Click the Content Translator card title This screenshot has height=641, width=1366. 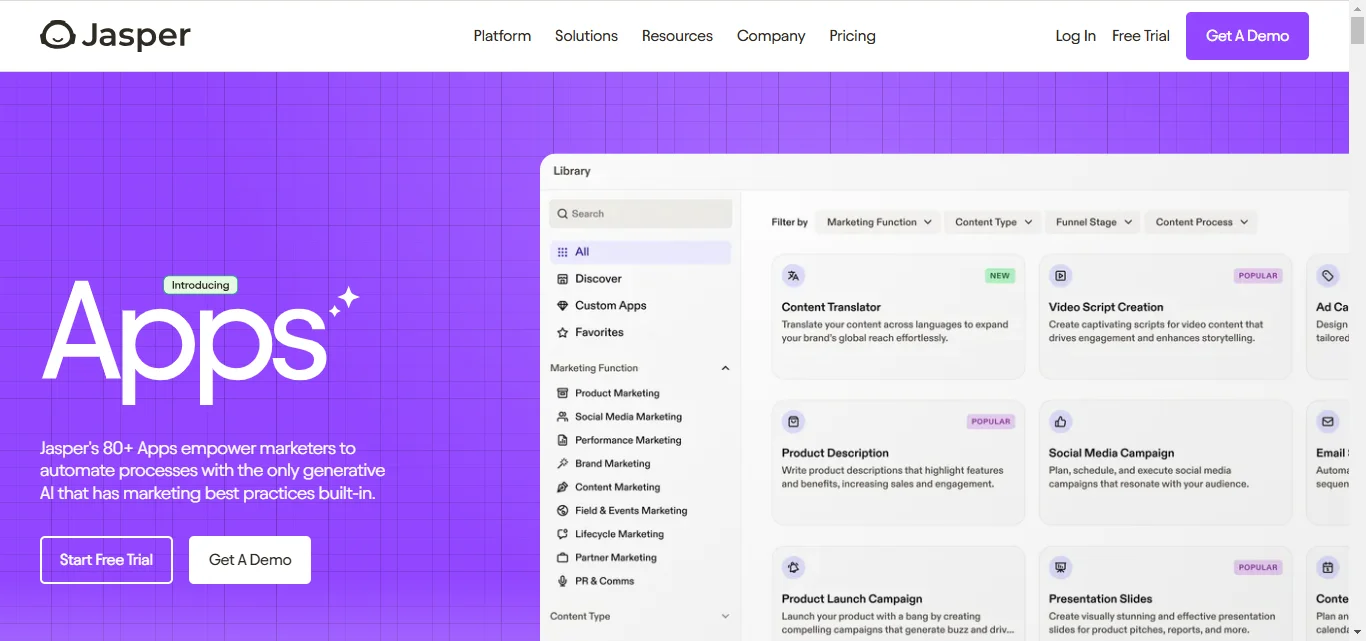(831, 307)
